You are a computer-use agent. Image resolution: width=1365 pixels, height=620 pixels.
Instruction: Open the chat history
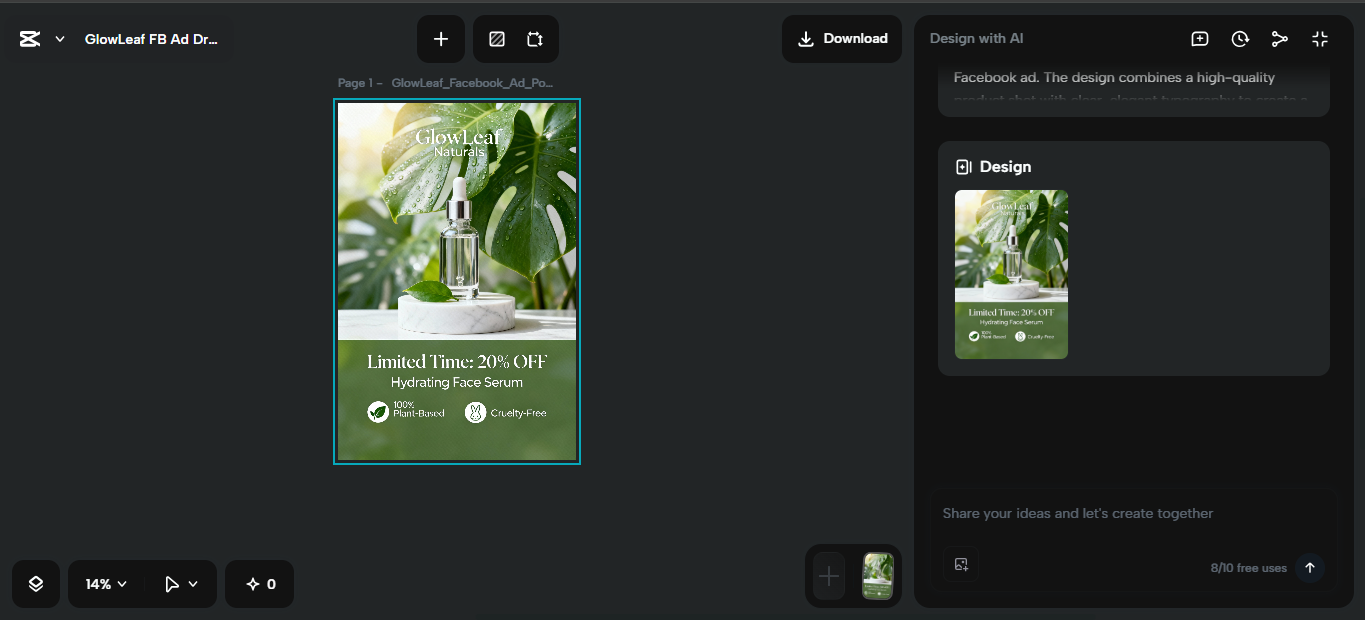point(1240,38)
